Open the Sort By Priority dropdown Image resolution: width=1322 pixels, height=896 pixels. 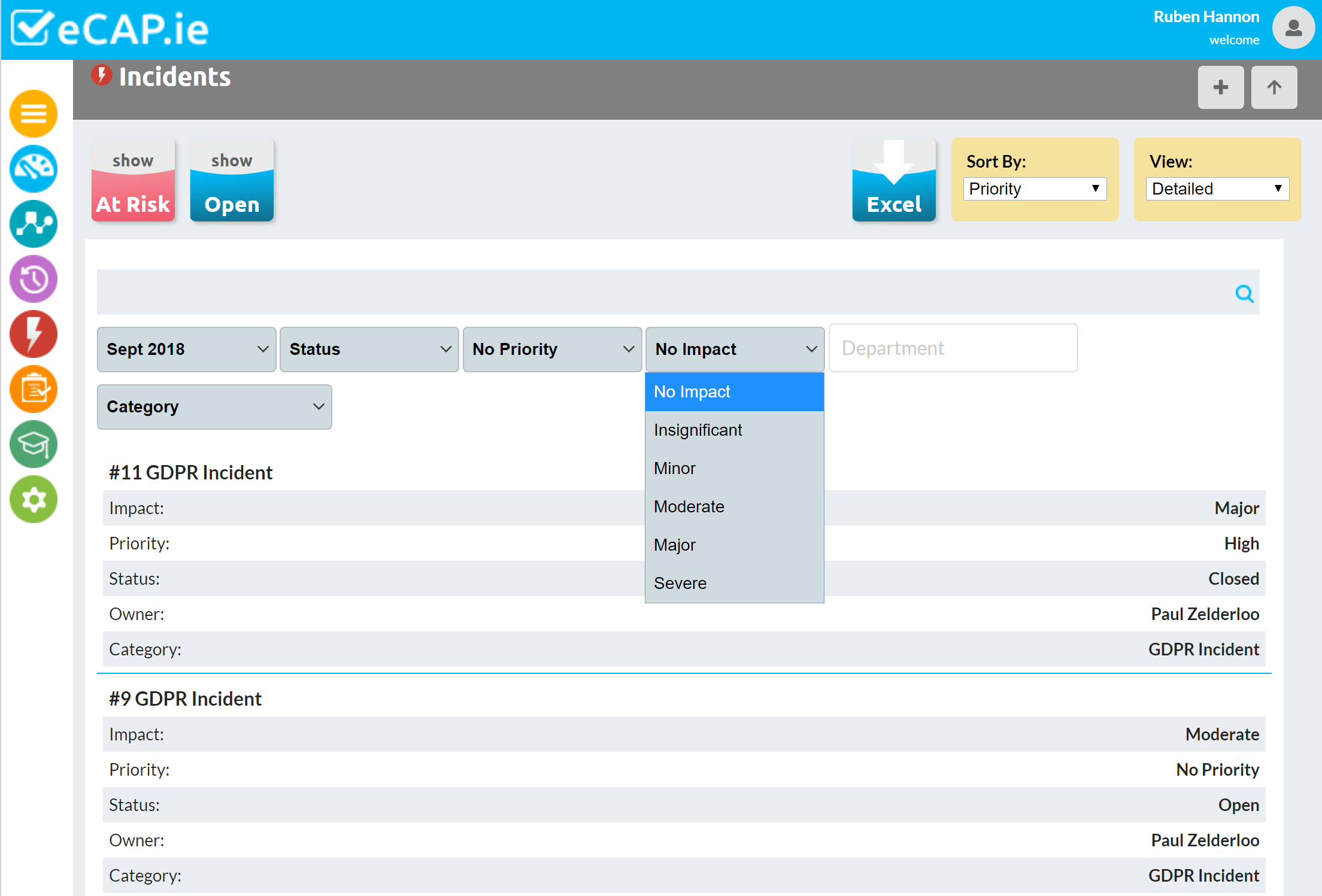(x=1035, y=189)
